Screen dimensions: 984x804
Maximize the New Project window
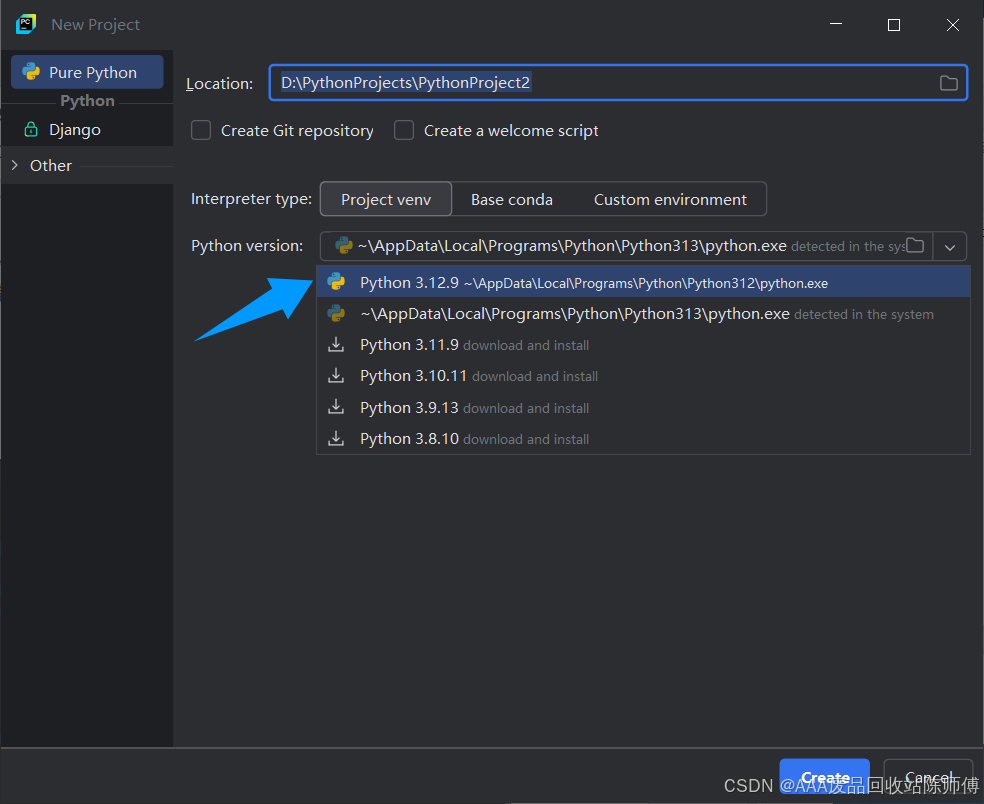[x=894, y=24]
